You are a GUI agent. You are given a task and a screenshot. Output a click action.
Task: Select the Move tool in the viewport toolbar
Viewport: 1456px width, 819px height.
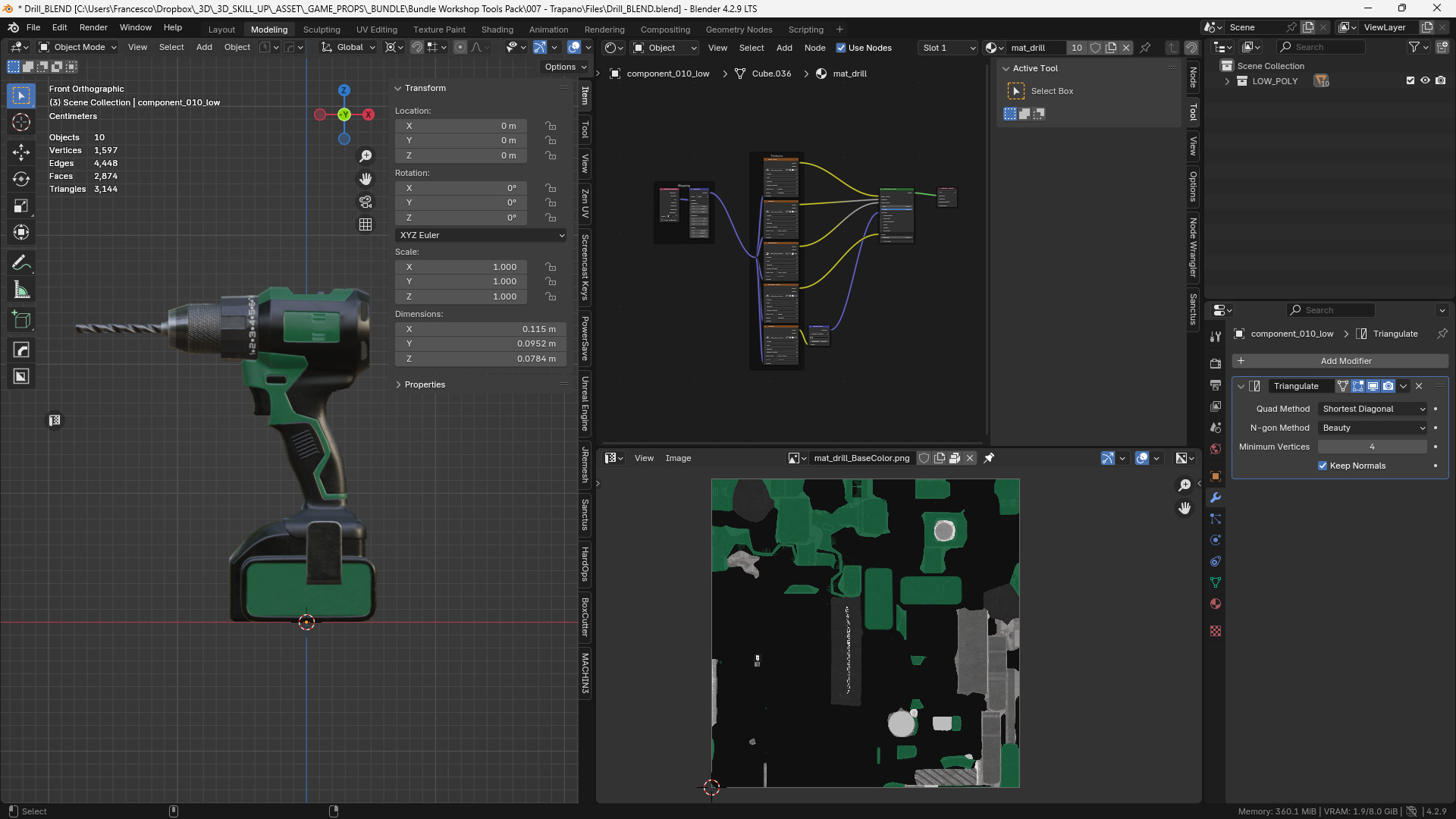[21, 152]
